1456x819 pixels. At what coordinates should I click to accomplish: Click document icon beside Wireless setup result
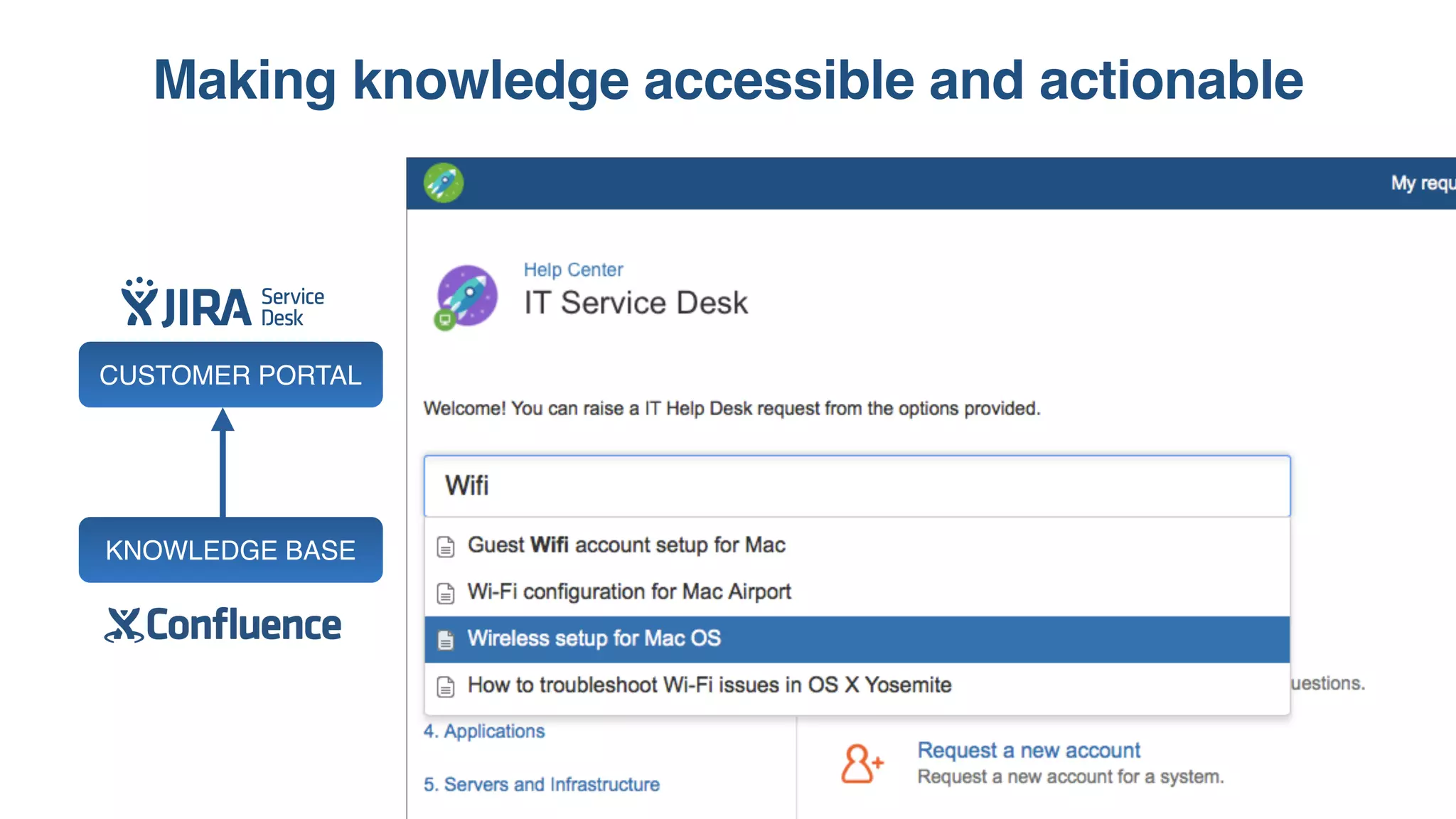446,640
